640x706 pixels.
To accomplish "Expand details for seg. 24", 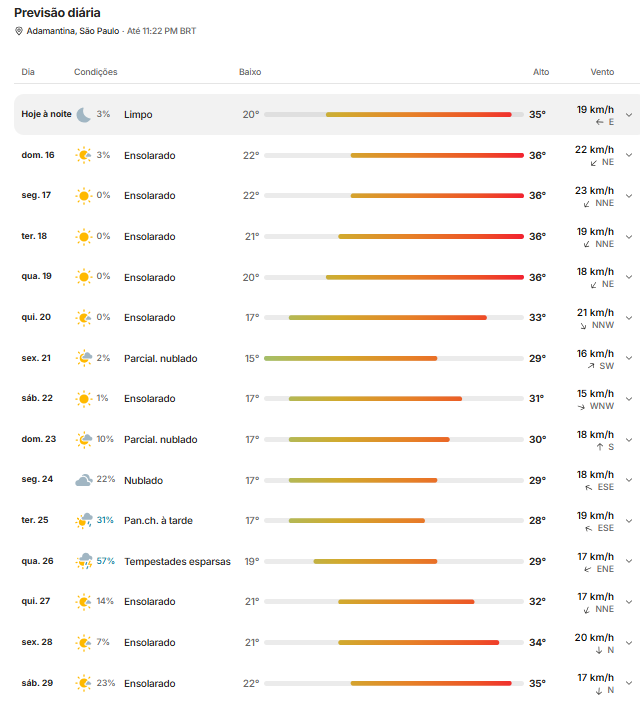I will 629,480.
